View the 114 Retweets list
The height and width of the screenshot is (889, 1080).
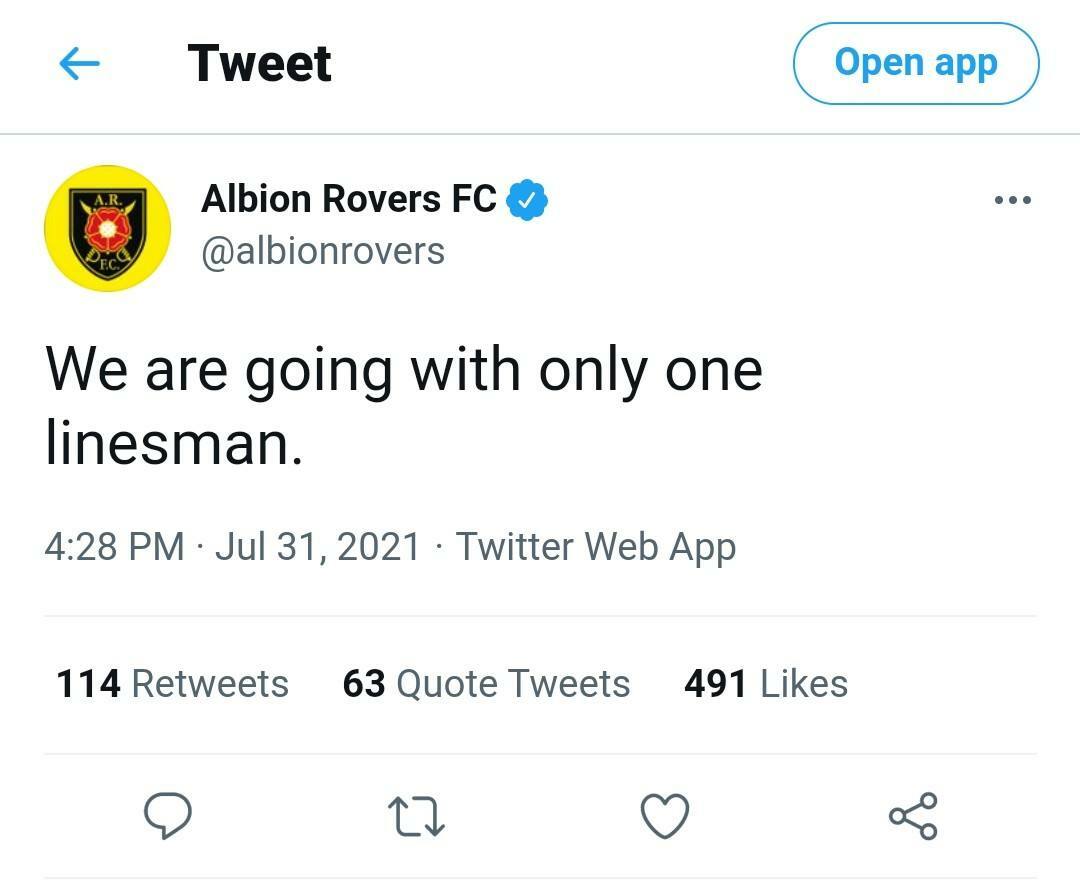click(172, 684)
